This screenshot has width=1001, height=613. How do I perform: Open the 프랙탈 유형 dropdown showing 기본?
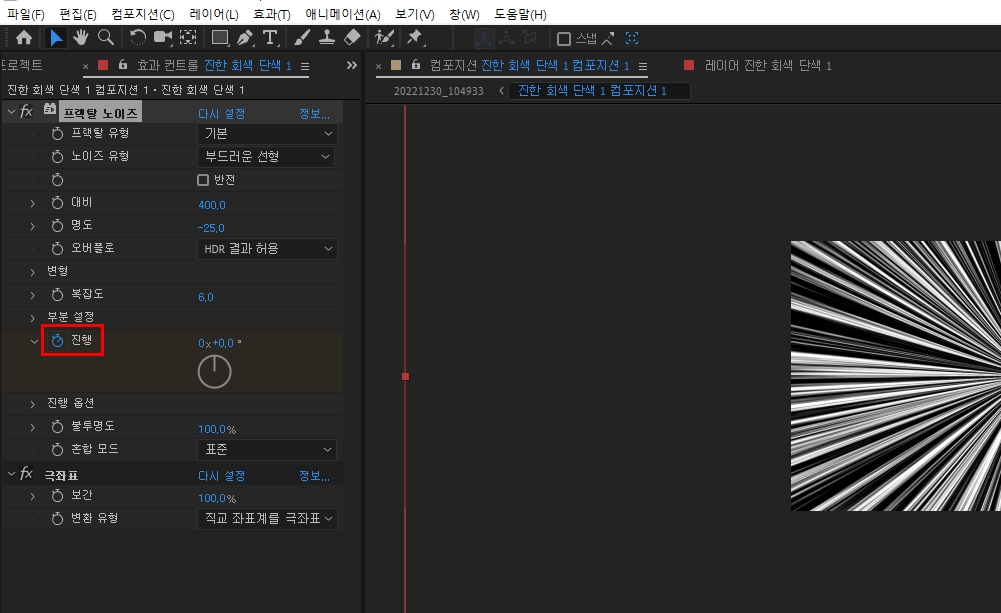[x=267, y=133]
